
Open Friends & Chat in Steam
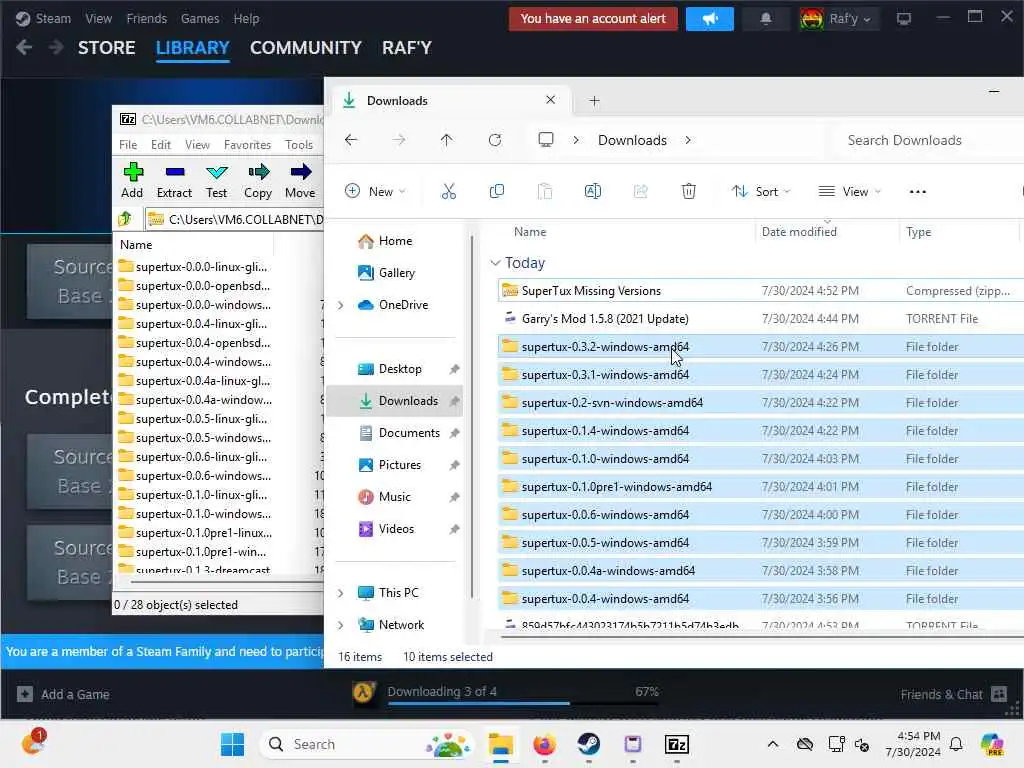pyautogui.click(x=953, y=694)
